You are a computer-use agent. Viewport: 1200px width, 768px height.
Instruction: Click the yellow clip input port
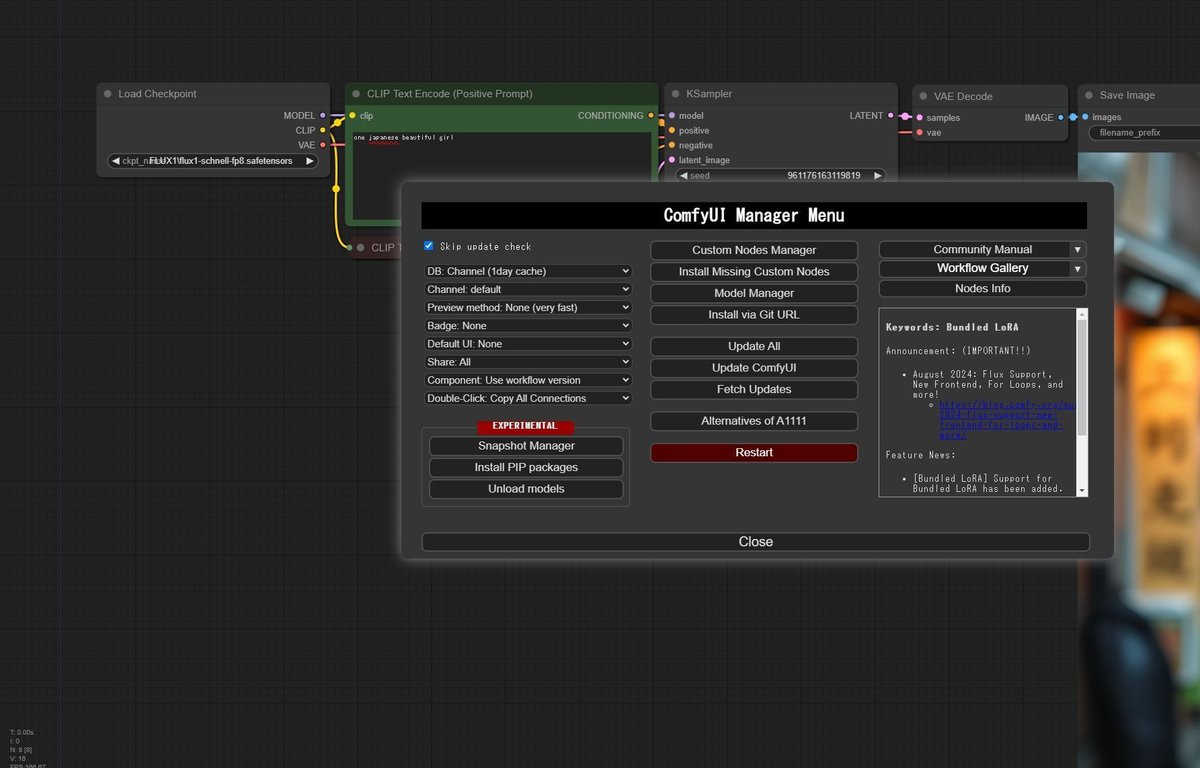352,116
